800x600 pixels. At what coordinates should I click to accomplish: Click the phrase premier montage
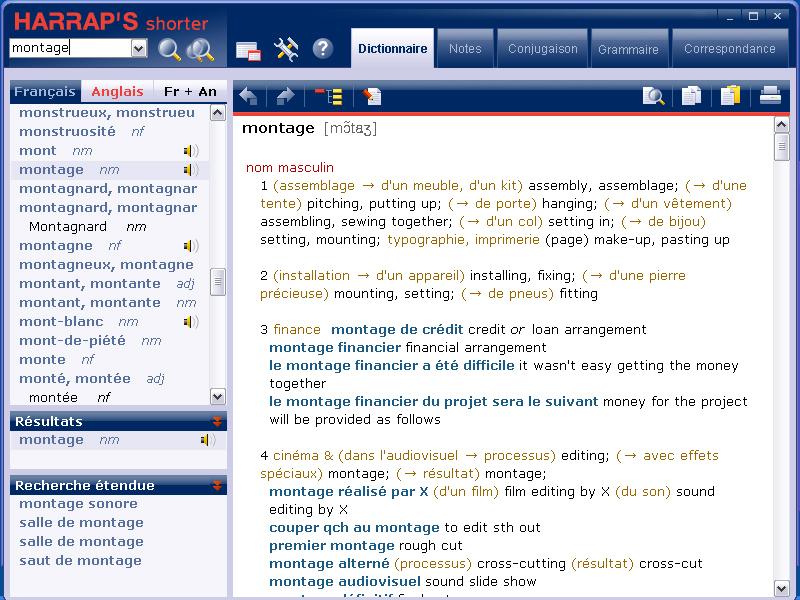tap(332, 545)
